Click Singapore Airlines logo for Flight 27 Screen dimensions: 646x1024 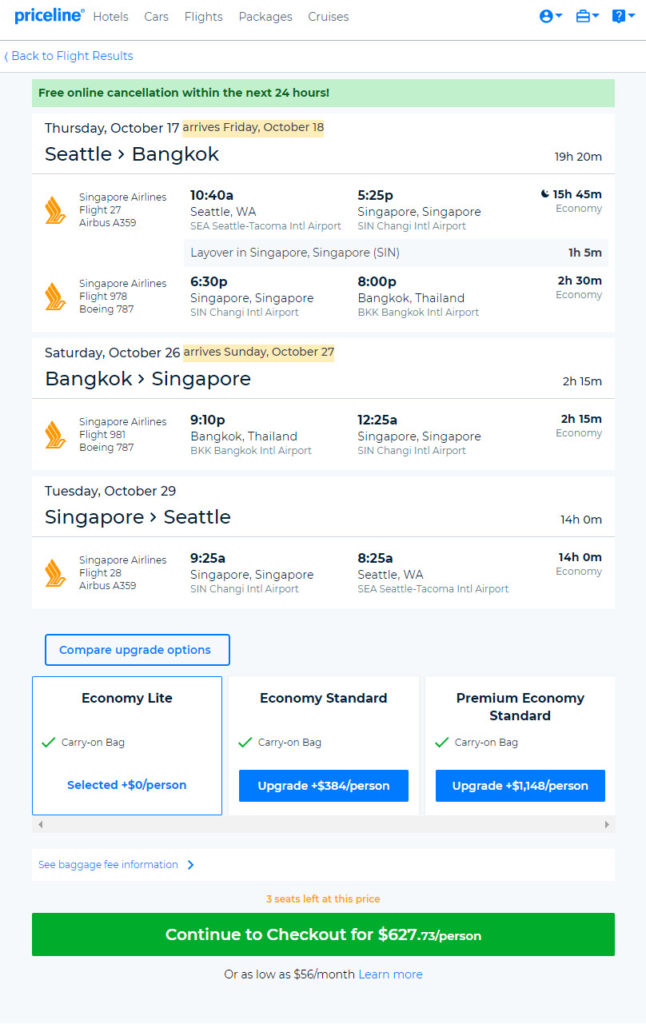click(55, 210)
